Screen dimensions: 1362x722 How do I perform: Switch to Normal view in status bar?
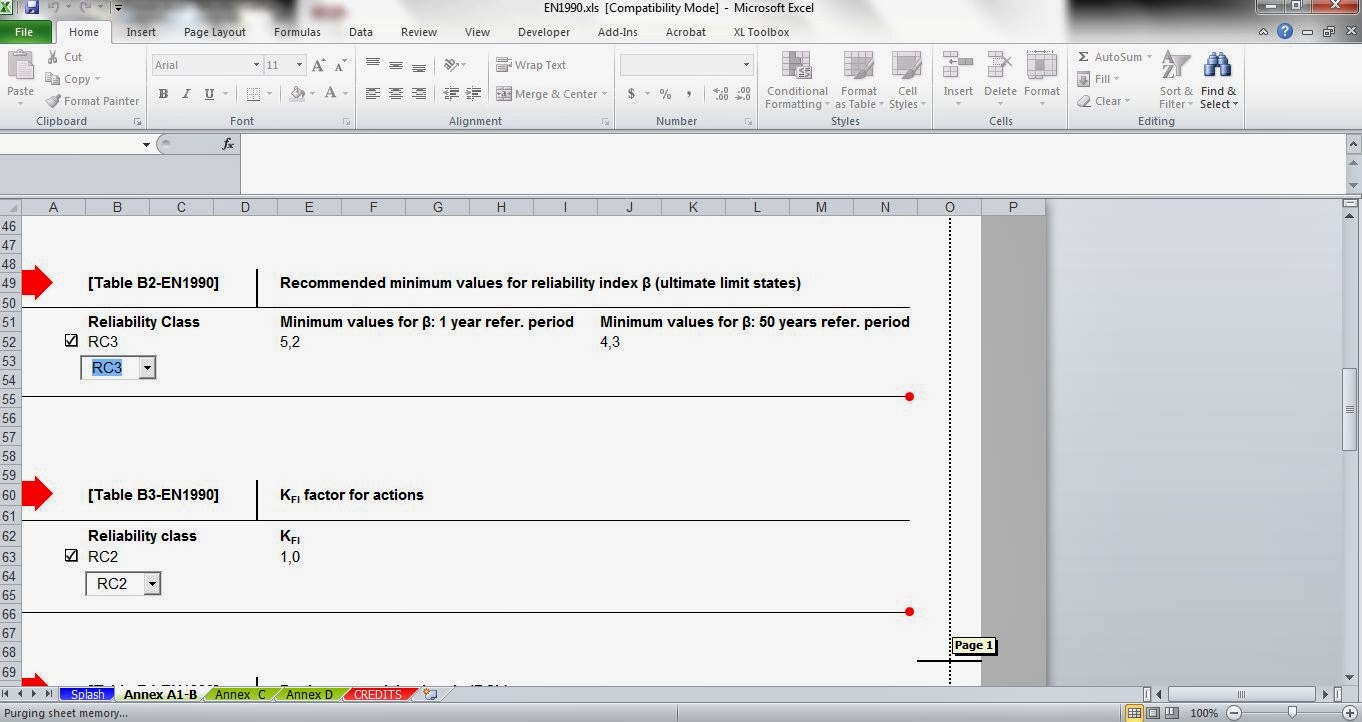(x=1134, y=713)
